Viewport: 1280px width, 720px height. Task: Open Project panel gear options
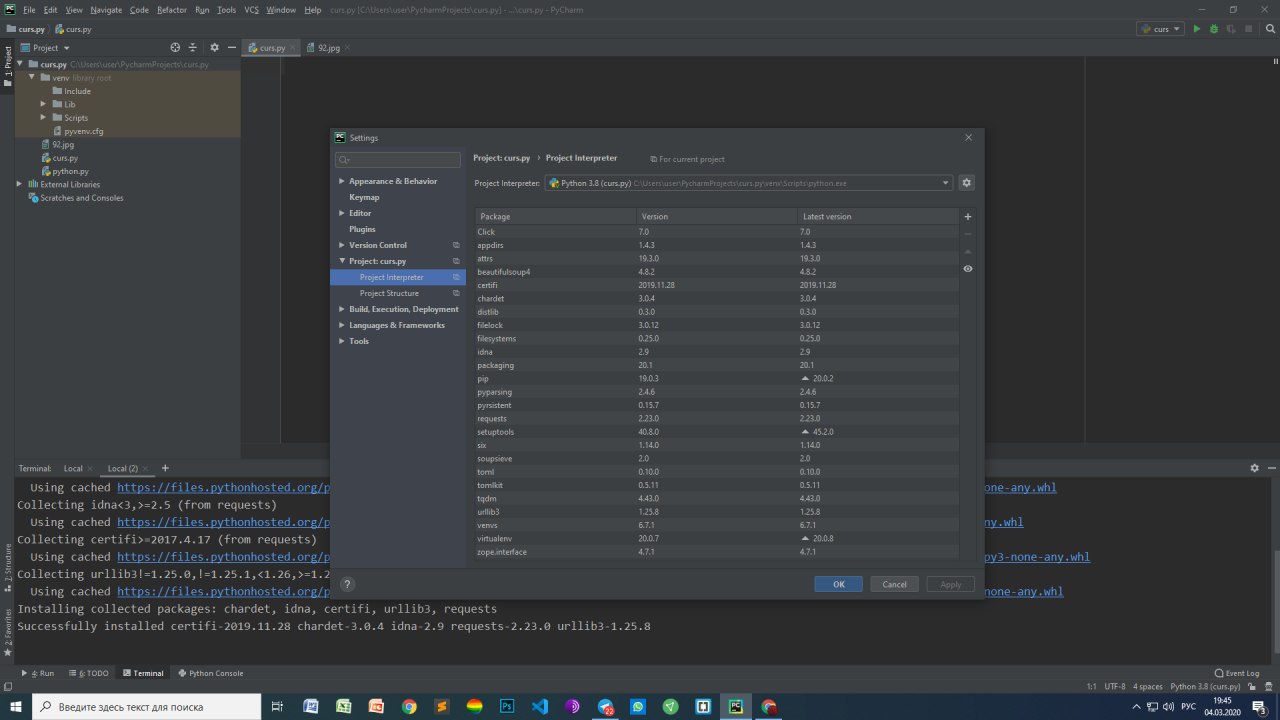[x=214, y=47]
